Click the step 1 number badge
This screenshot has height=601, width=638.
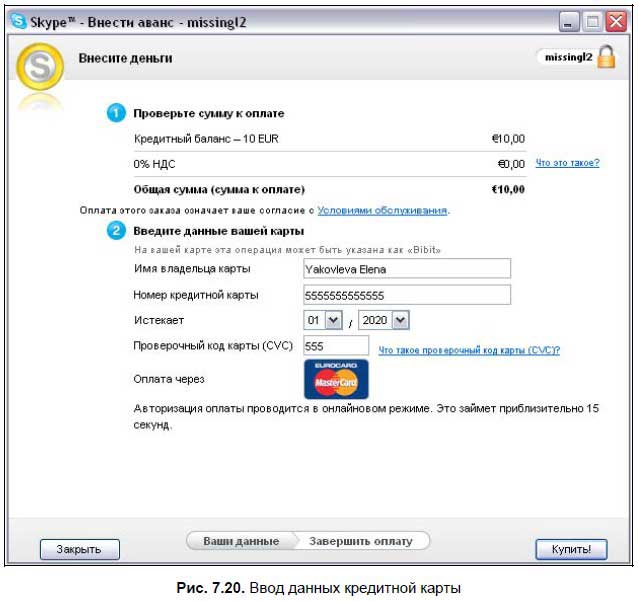(x=116, y=113)
